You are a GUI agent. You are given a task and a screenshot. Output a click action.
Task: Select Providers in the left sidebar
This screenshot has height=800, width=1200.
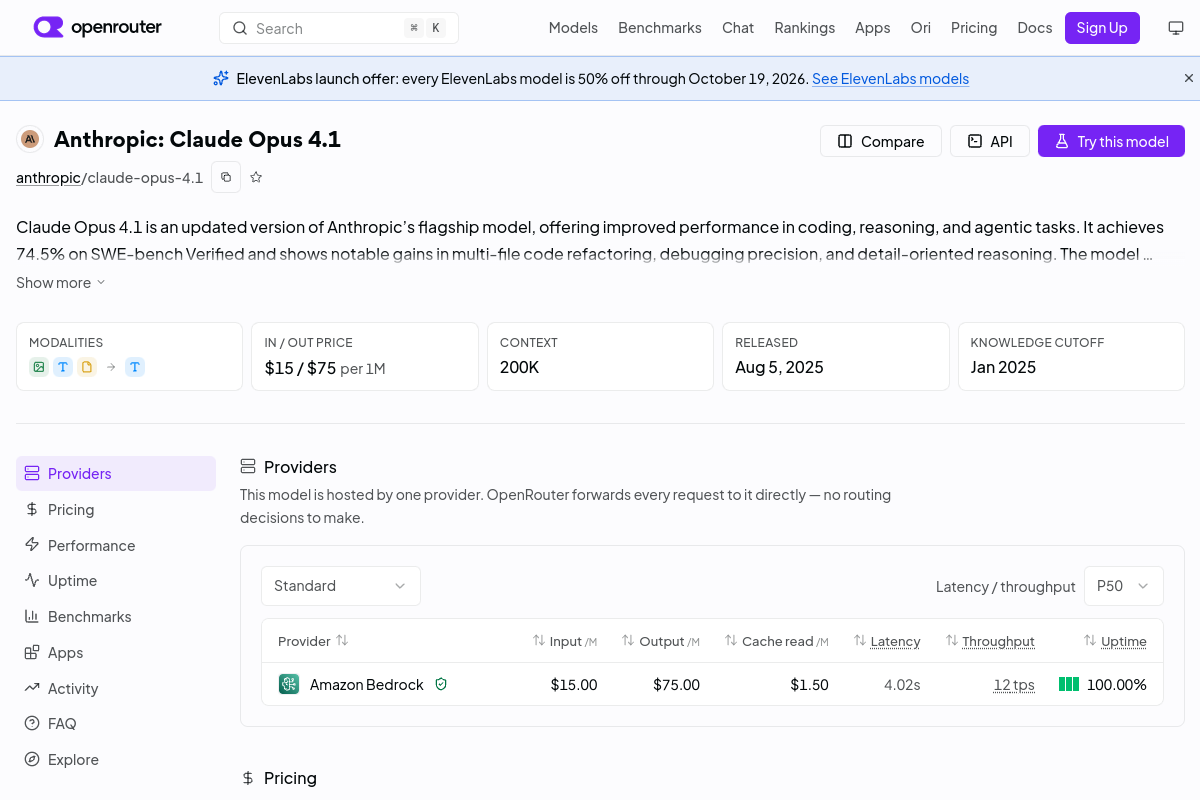click(x=116, y=474)
